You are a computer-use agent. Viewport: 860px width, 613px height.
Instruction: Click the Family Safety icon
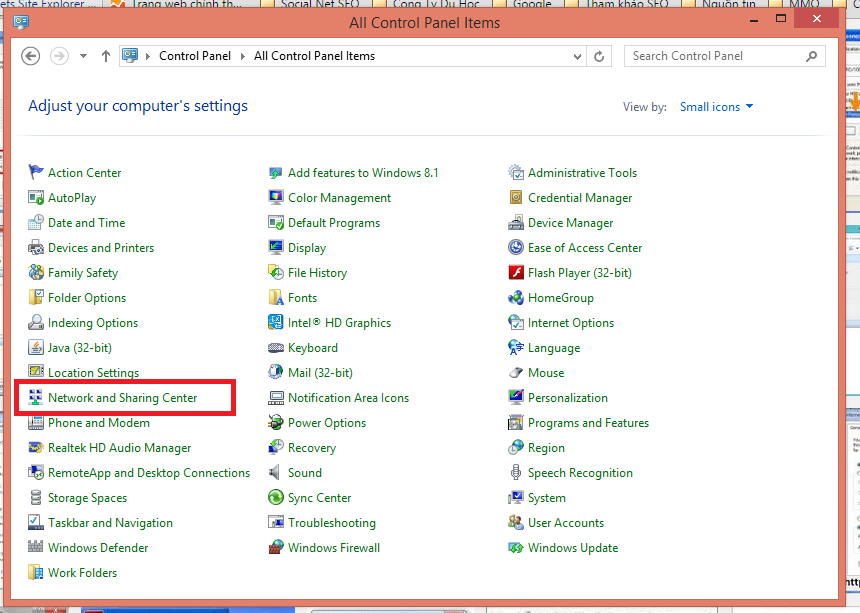(x=36, y=273)
